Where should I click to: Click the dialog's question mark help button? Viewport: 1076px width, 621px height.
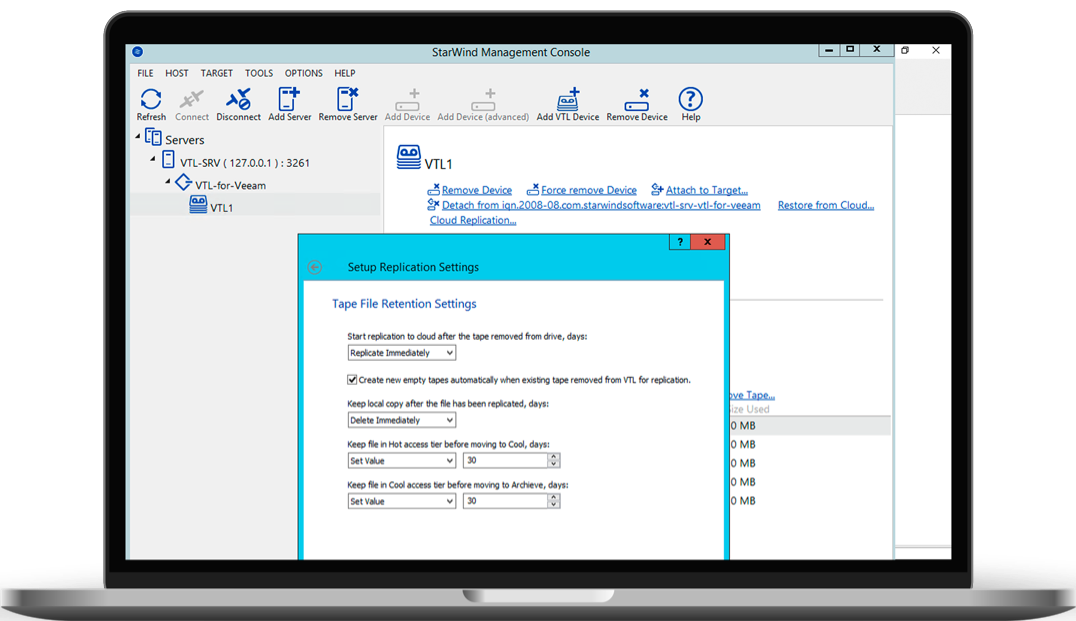coord(679,242)
